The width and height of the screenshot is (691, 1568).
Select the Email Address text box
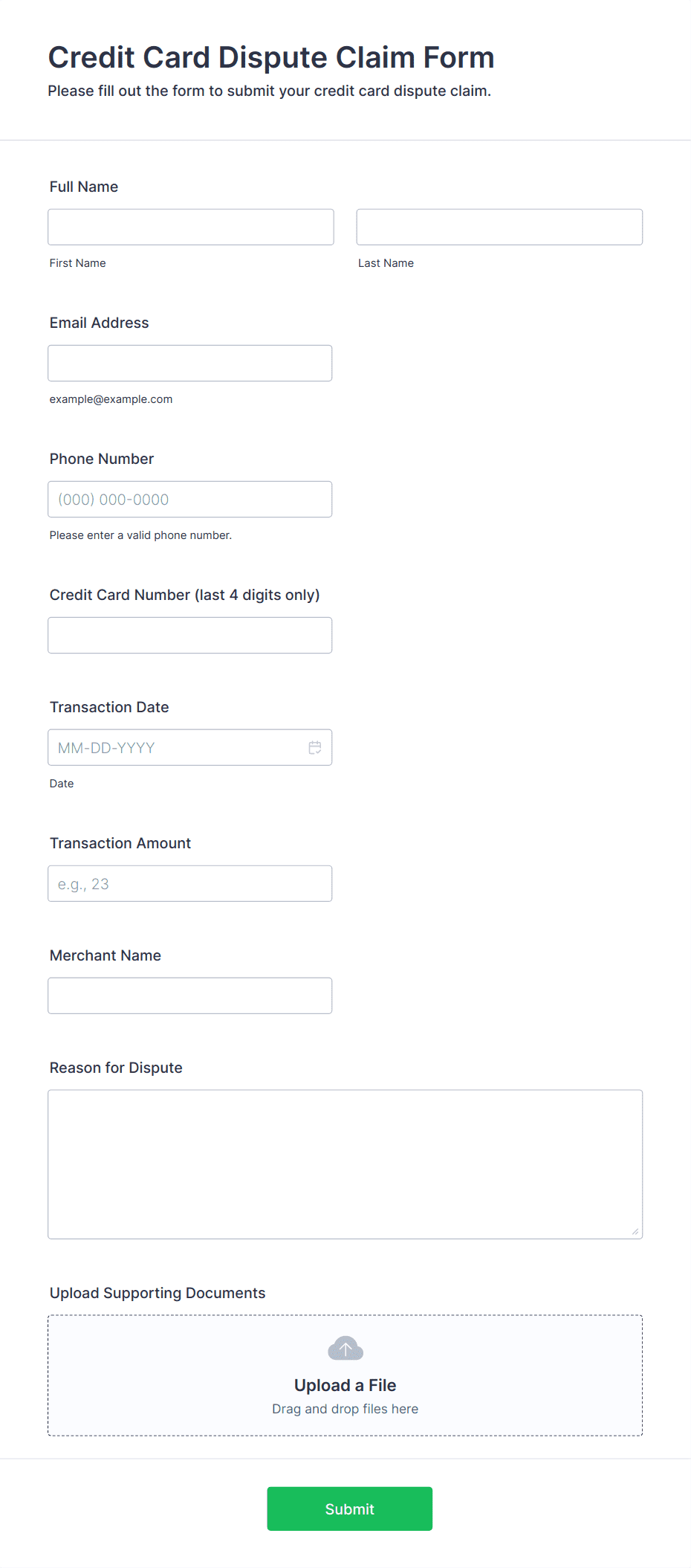(x=190, y=363)
